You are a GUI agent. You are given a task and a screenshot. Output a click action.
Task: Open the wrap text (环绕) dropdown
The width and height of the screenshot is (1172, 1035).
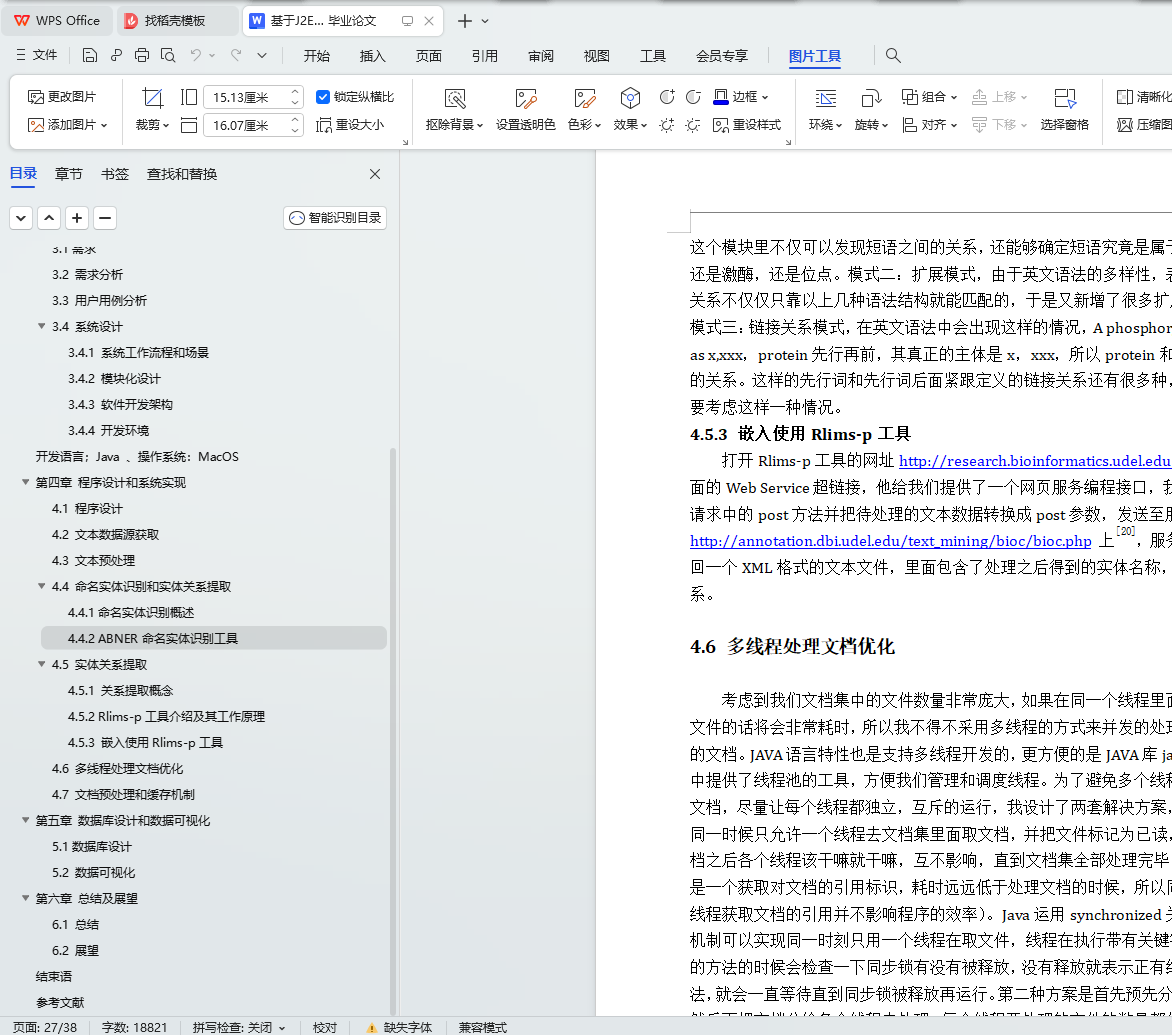tap(825, 125)
